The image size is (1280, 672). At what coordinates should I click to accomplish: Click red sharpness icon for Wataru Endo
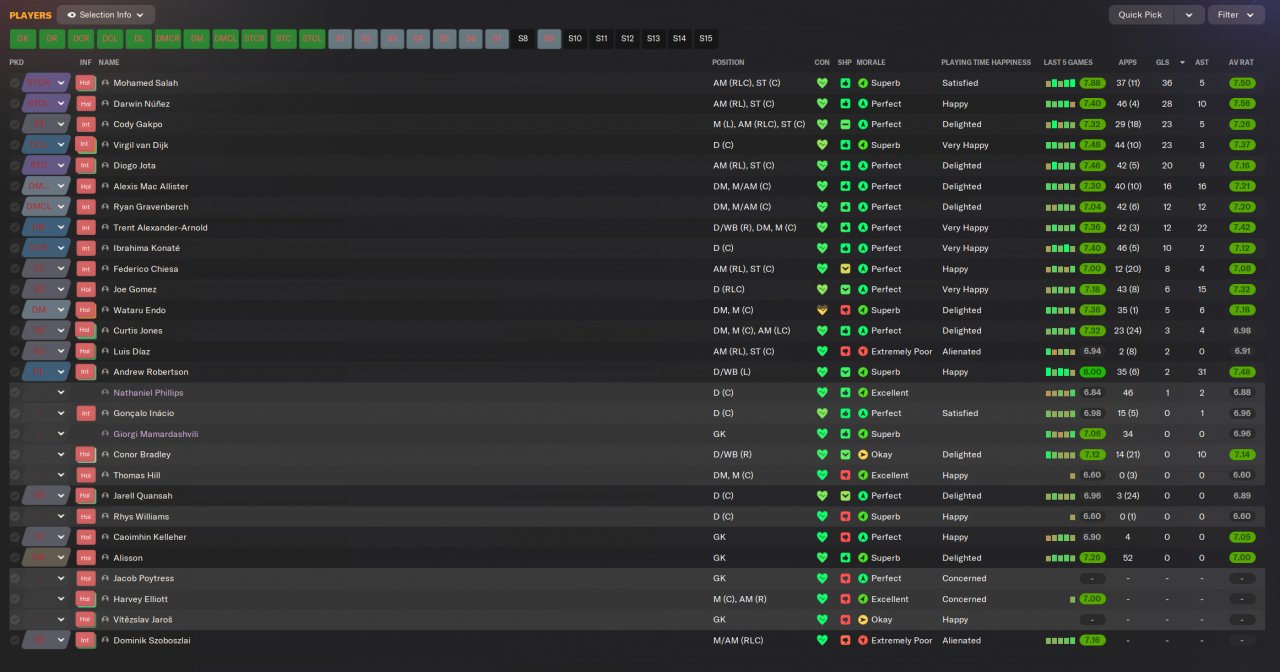845,310
